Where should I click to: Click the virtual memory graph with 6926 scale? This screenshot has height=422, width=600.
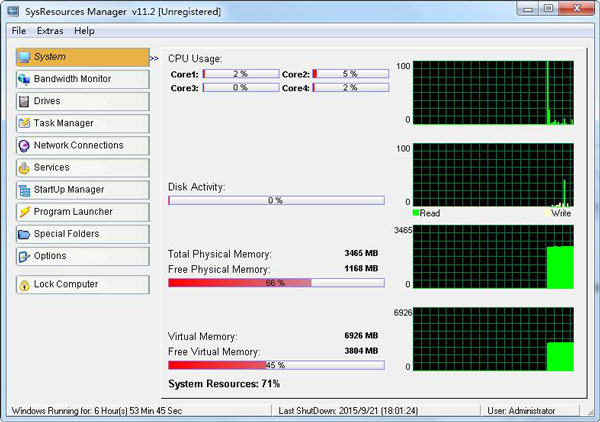[493, 339]
